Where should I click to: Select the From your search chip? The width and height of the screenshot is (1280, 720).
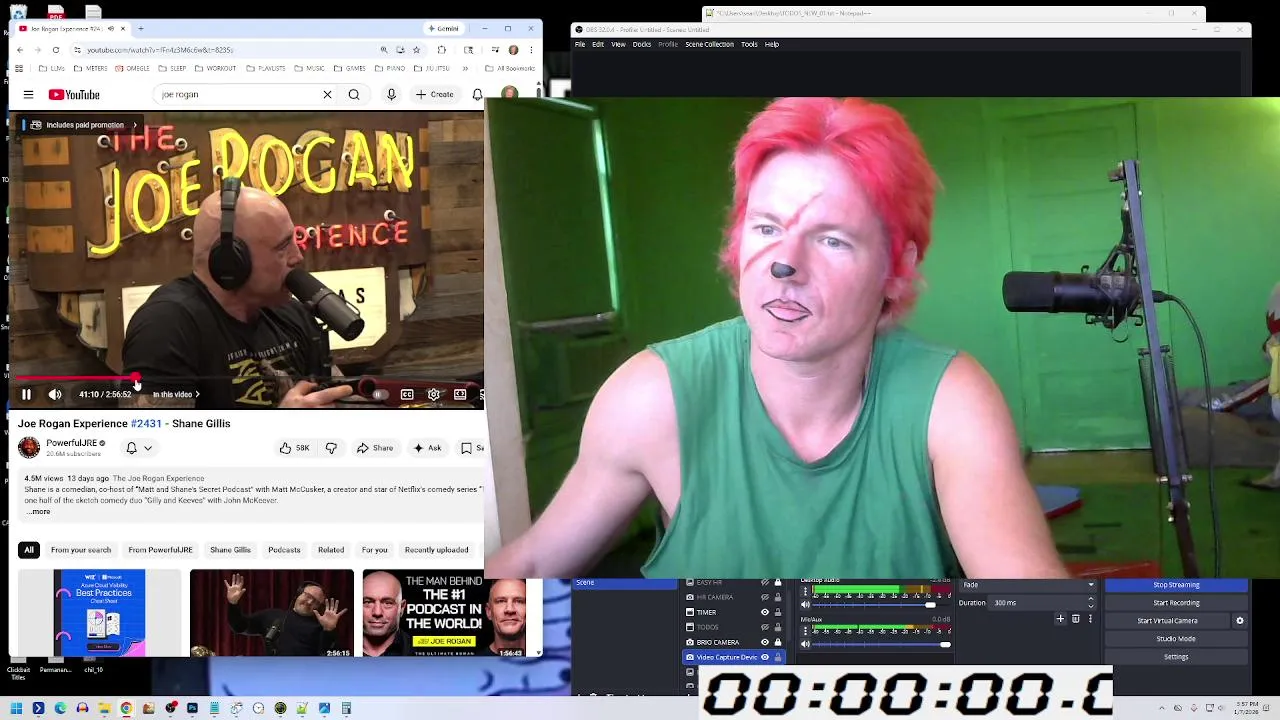[x=81, y=550]
